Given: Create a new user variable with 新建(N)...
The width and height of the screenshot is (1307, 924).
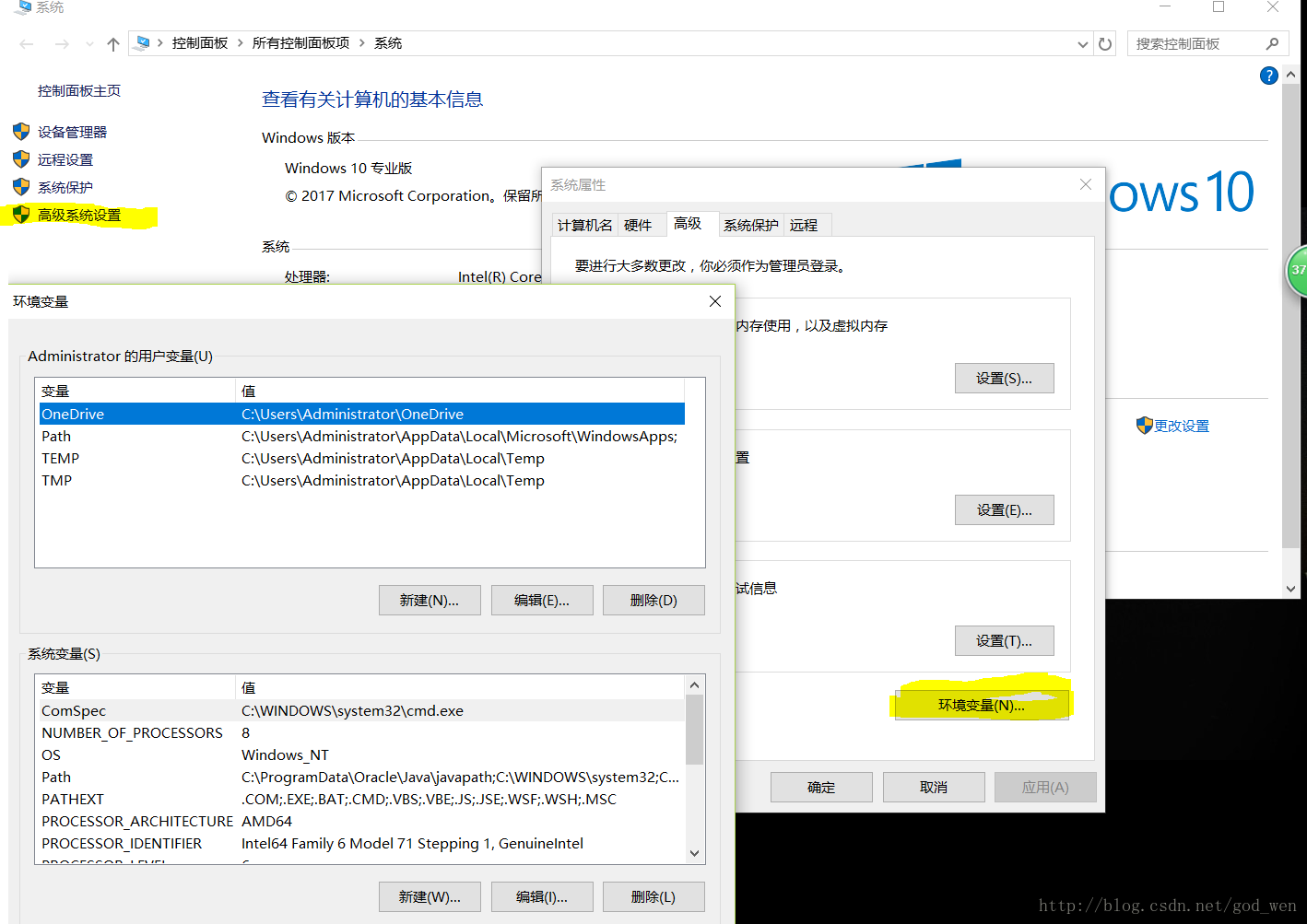Looking at the screenshot, I should [x=430, y=600].
